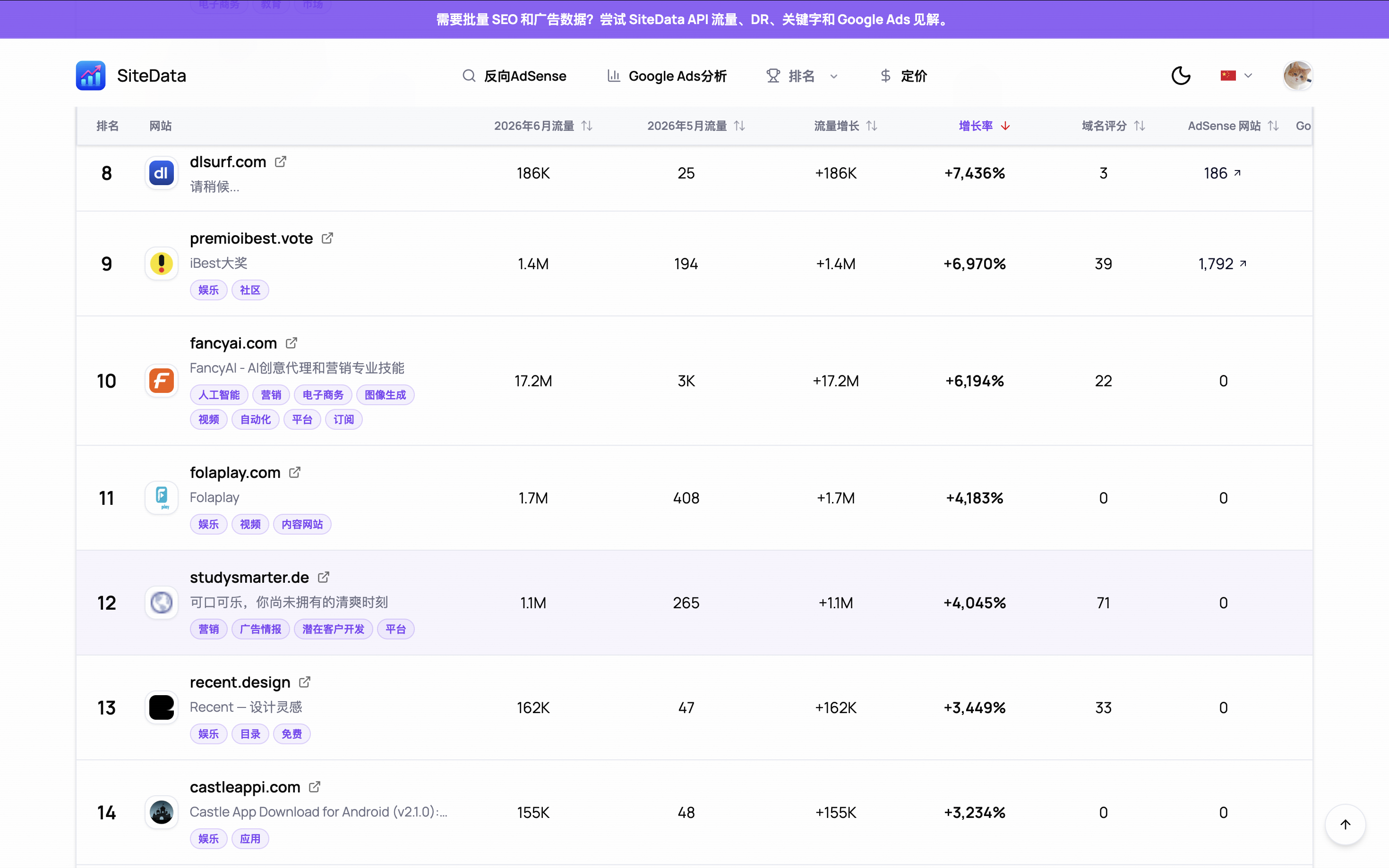
Task: Filter by 图像生成 tag on fancyai.com
Action: coord(386,395)
